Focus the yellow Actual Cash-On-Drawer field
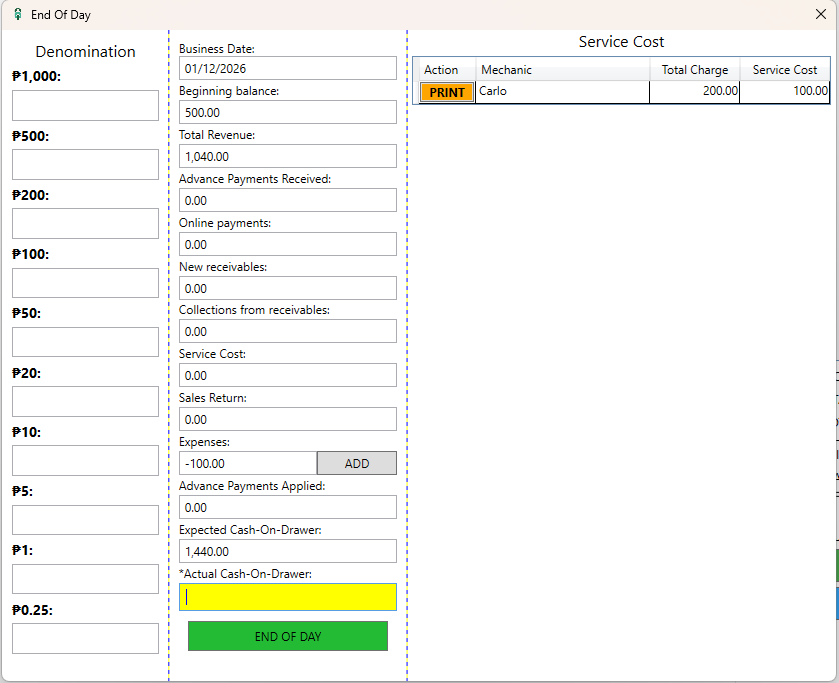839x683 pixels. click(x=288, y=597)
